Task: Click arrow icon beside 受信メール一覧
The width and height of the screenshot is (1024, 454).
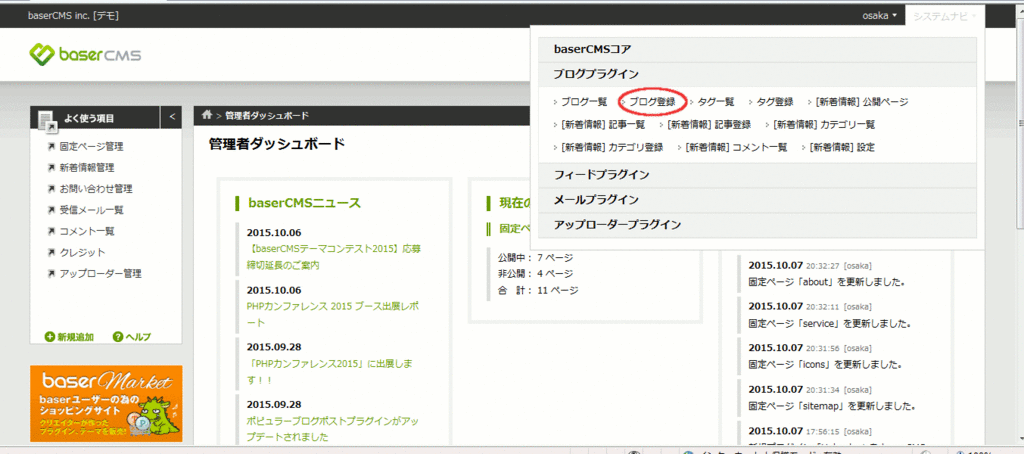Action: [x=52, y=210]
